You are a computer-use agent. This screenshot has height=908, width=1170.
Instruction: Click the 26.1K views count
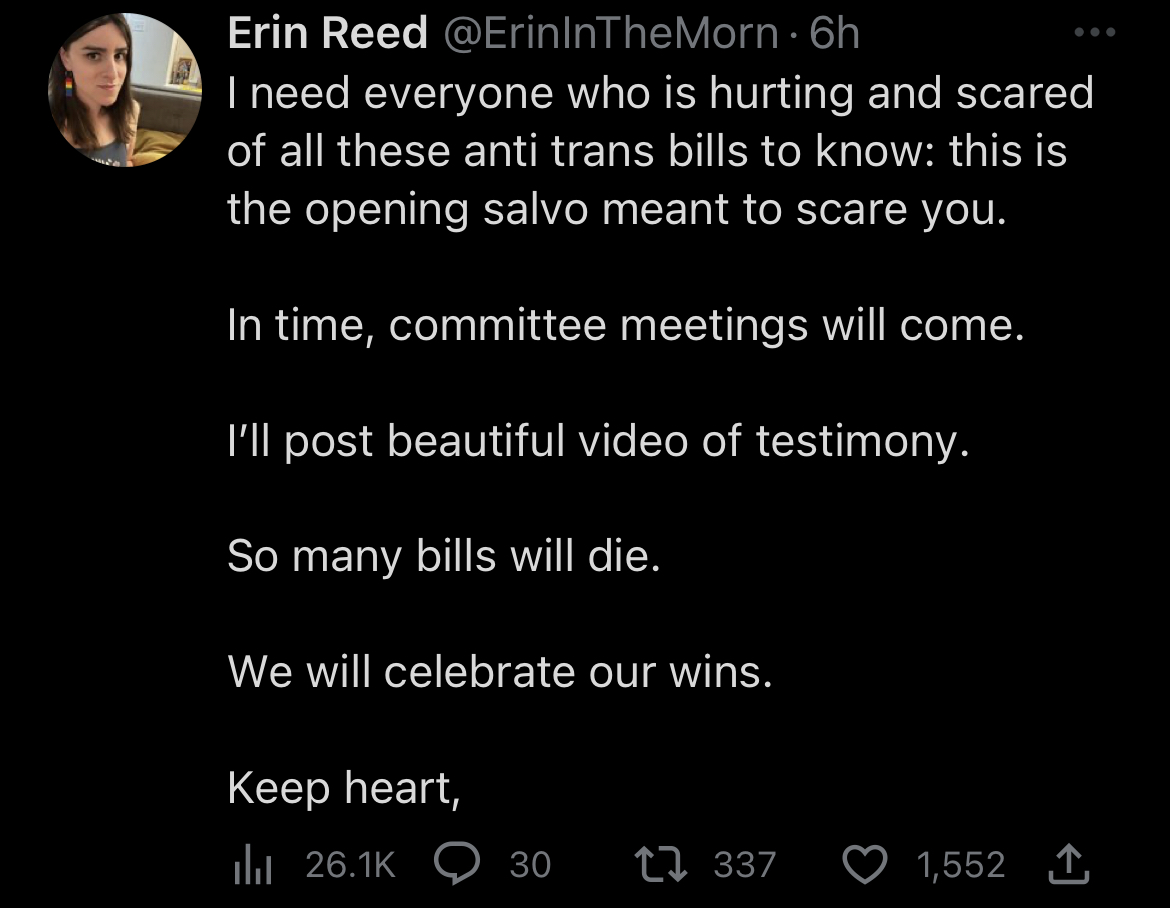pos(350,865)
